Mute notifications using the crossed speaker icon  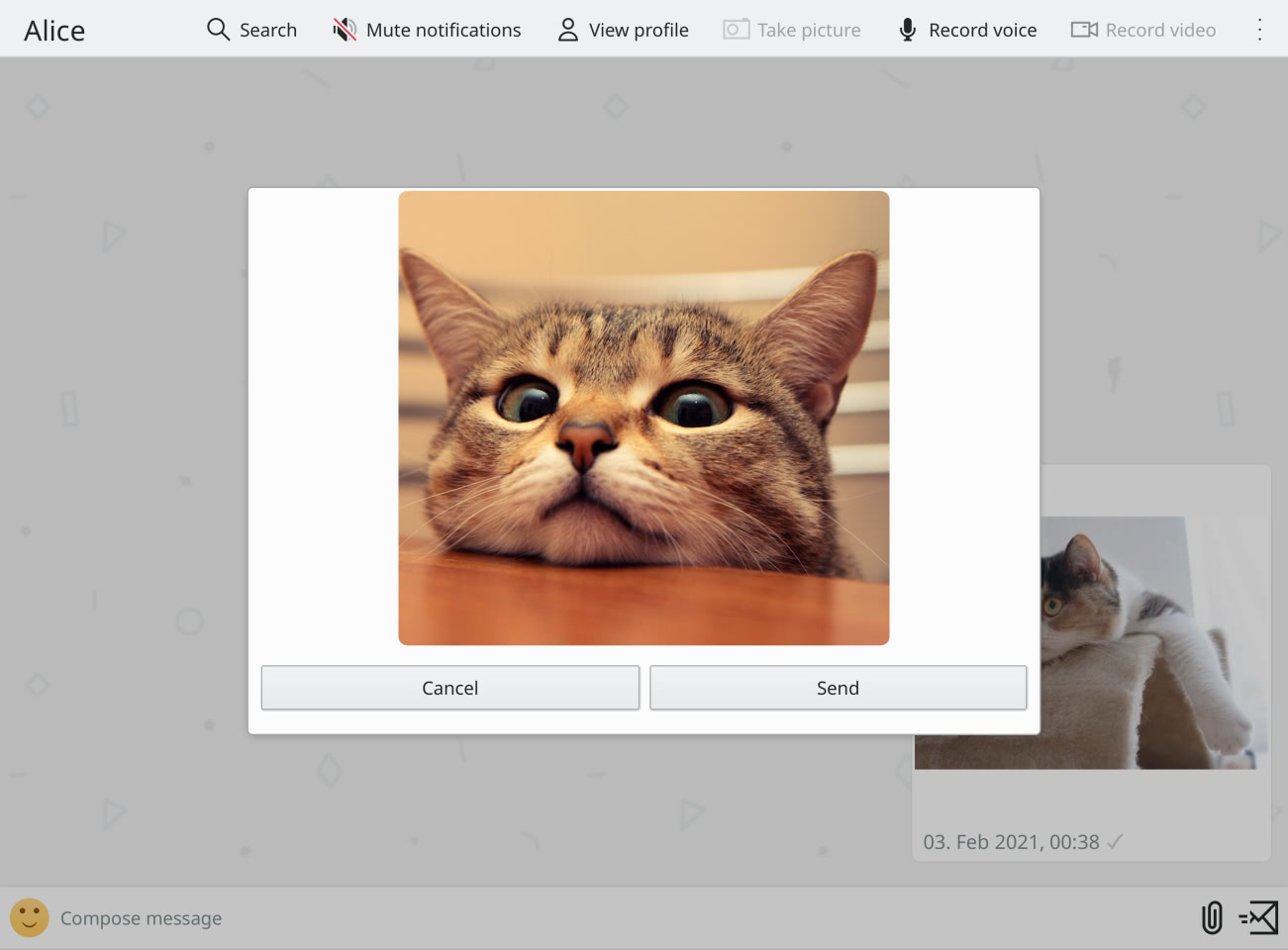345,30
